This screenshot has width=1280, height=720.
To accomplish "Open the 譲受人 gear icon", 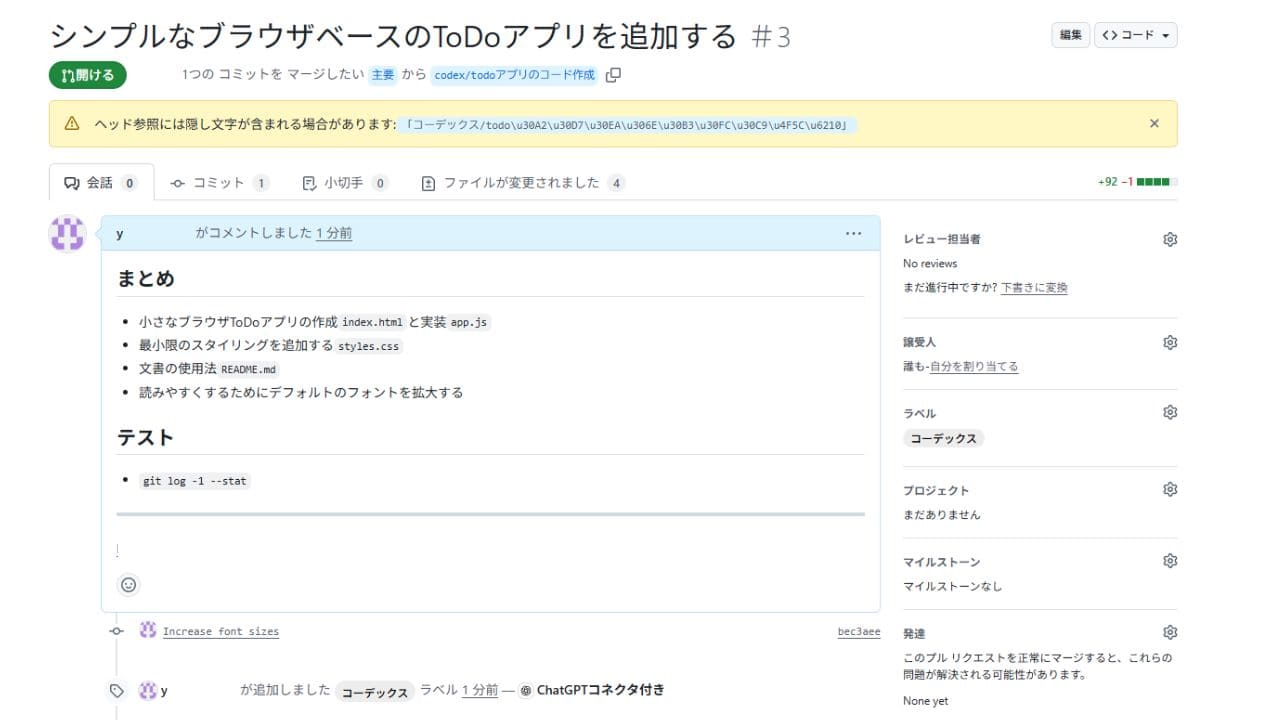I will (x=1169, y=342).
